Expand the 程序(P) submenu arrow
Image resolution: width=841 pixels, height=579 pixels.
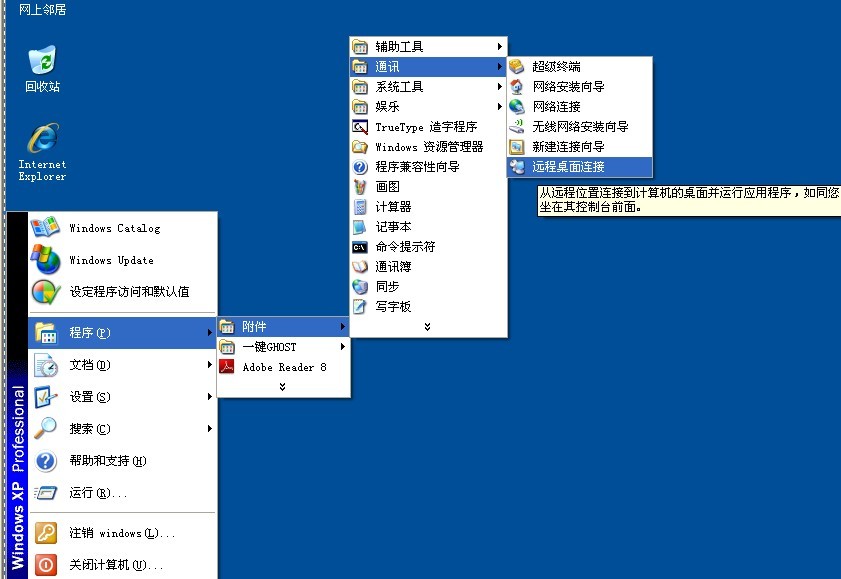[x=210, y=332]
